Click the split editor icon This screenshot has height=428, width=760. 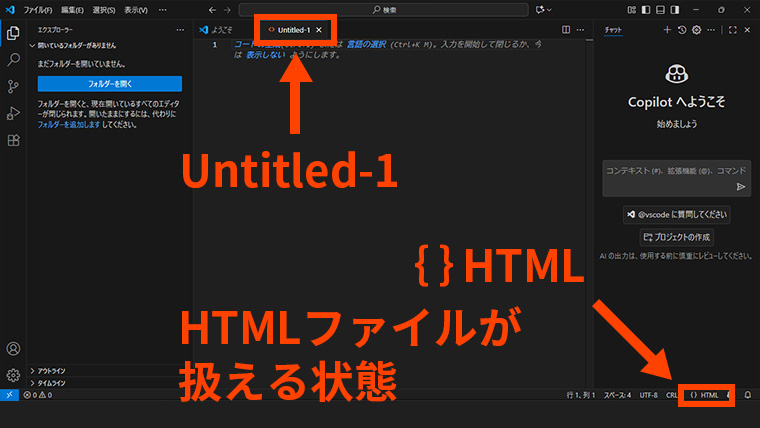566,30
